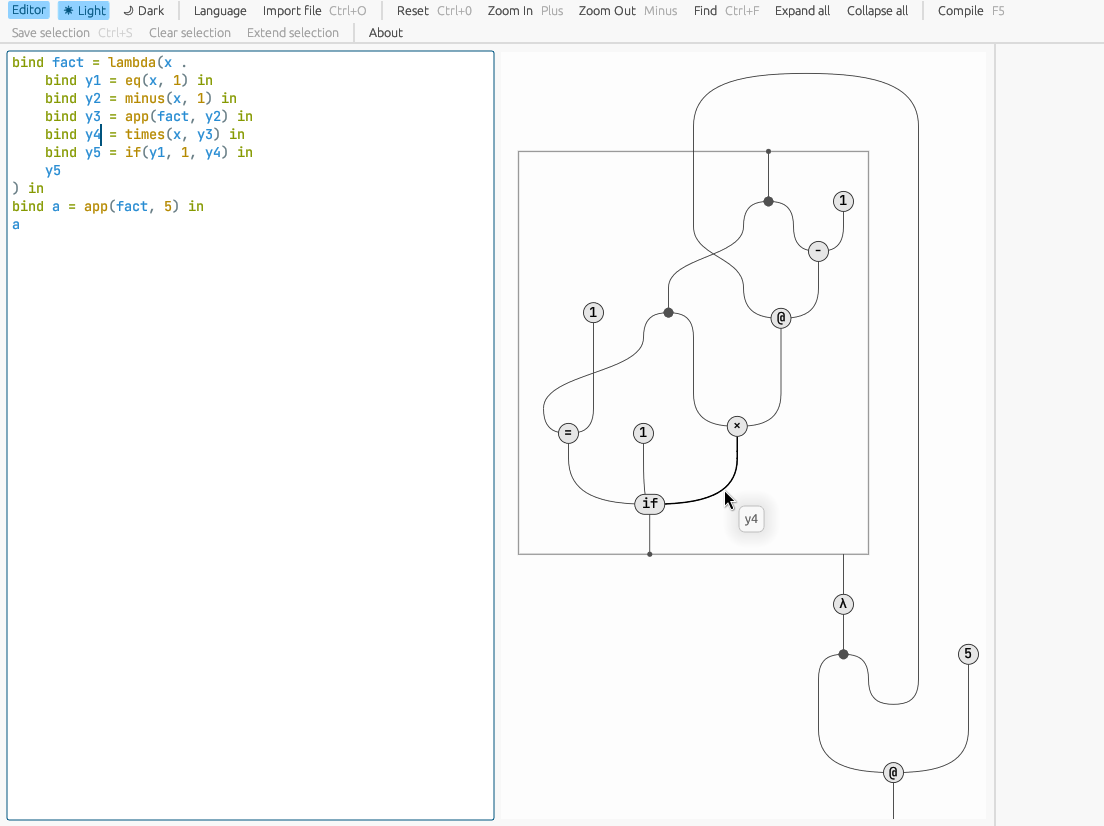Select the = equality node

click(567, 432)
